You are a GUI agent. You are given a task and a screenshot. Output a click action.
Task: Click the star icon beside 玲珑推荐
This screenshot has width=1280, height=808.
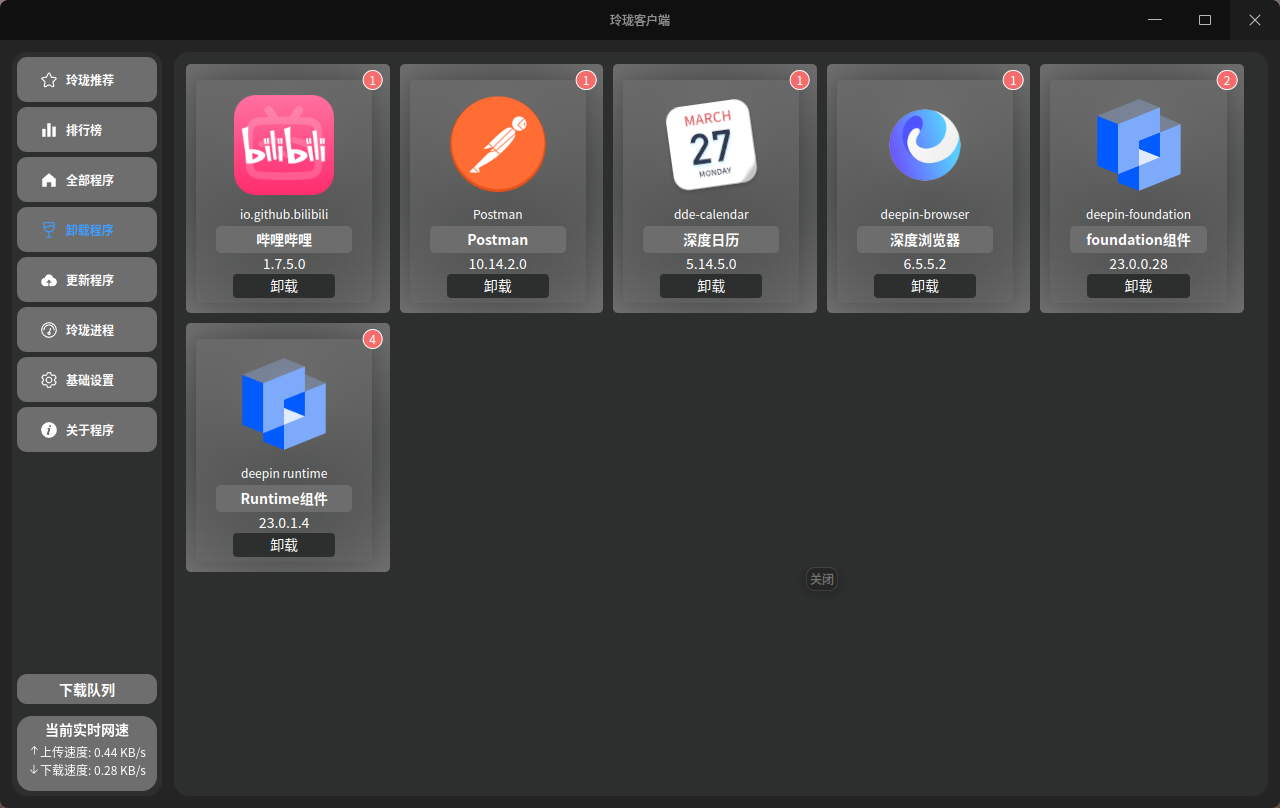(49, 80)
